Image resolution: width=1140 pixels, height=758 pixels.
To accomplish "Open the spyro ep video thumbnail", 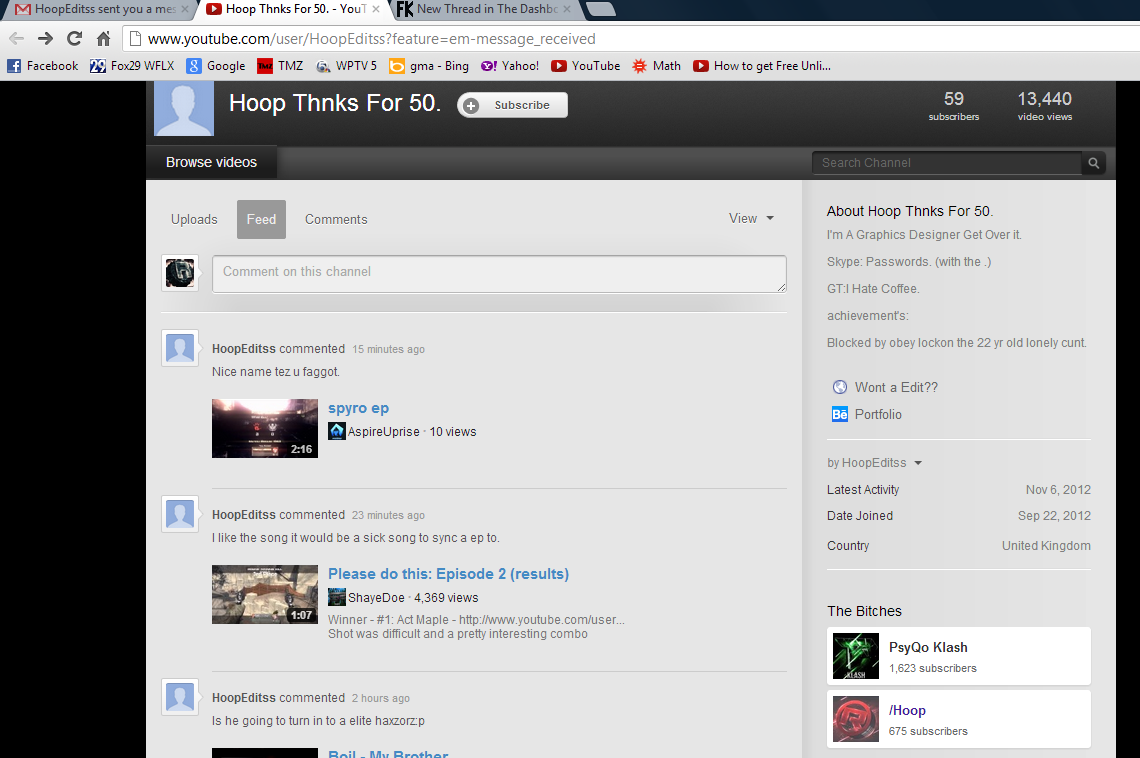I will click(x=265, y=428).
